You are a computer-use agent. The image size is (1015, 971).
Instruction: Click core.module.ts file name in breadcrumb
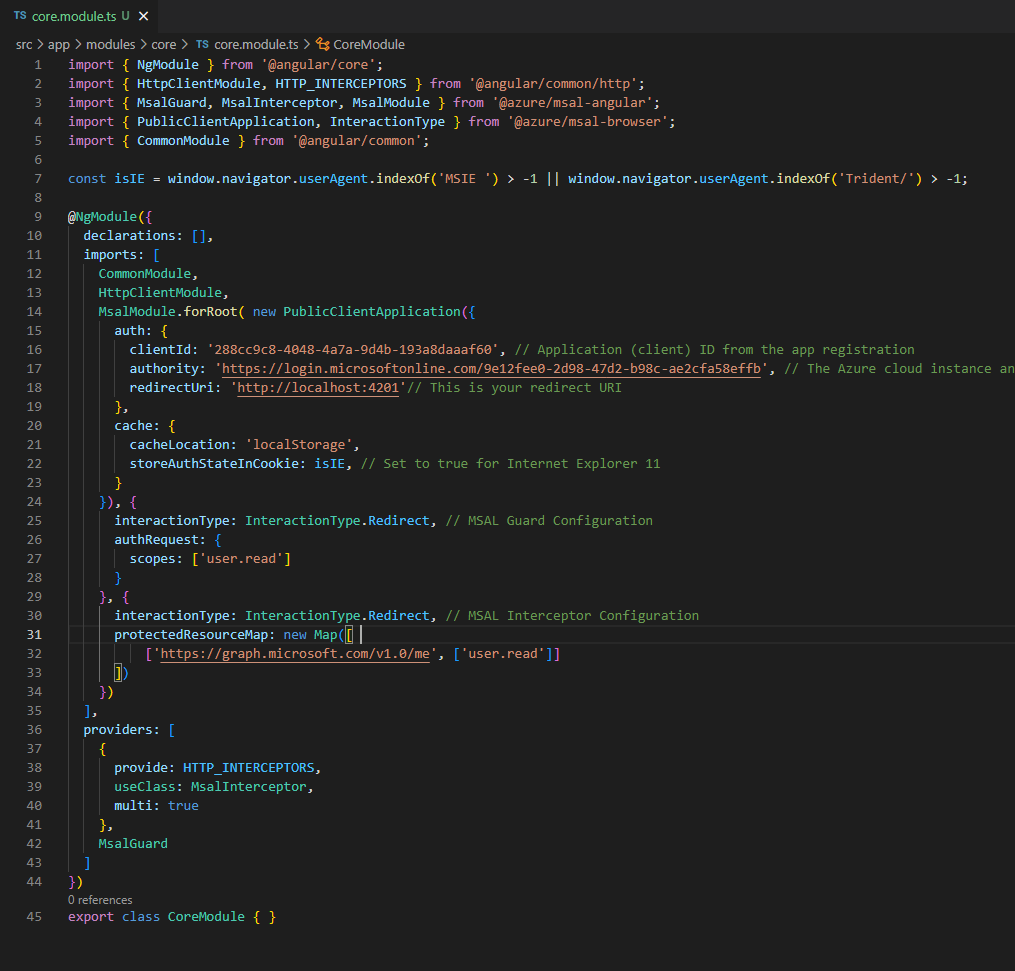coord(256,44)
